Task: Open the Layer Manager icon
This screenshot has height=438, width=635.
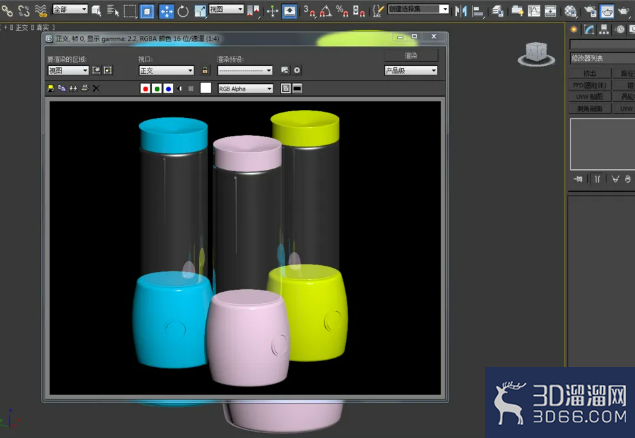Action: pos(498,11)
